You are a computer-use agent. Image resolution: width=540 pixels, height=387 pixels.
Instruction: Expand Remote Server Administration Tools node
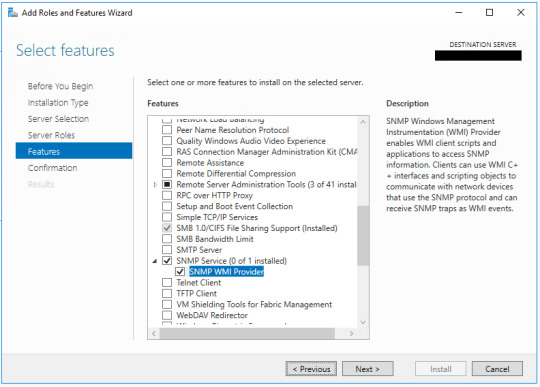tap(155, 185)
